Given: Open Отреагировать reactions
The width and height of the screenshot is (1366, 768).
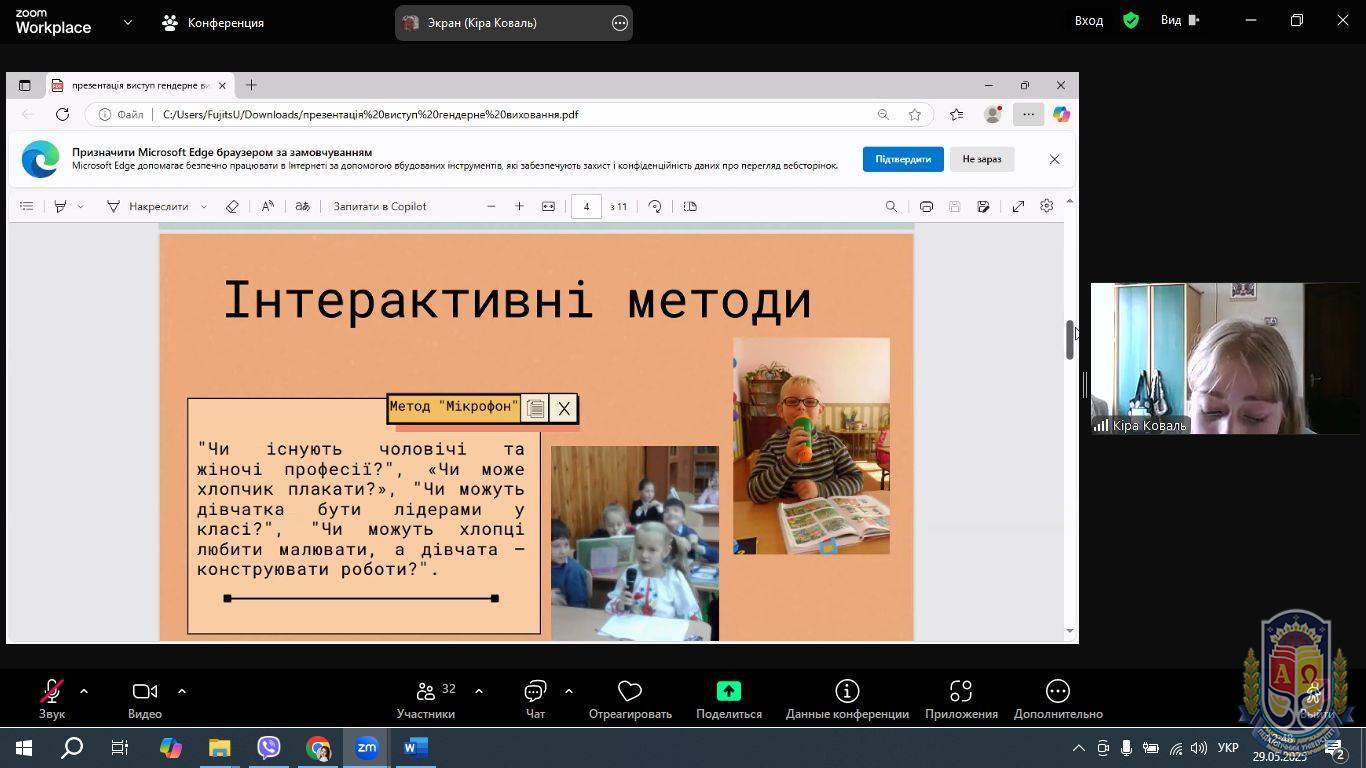Looking at the screenshot, I should pos(630,699).
